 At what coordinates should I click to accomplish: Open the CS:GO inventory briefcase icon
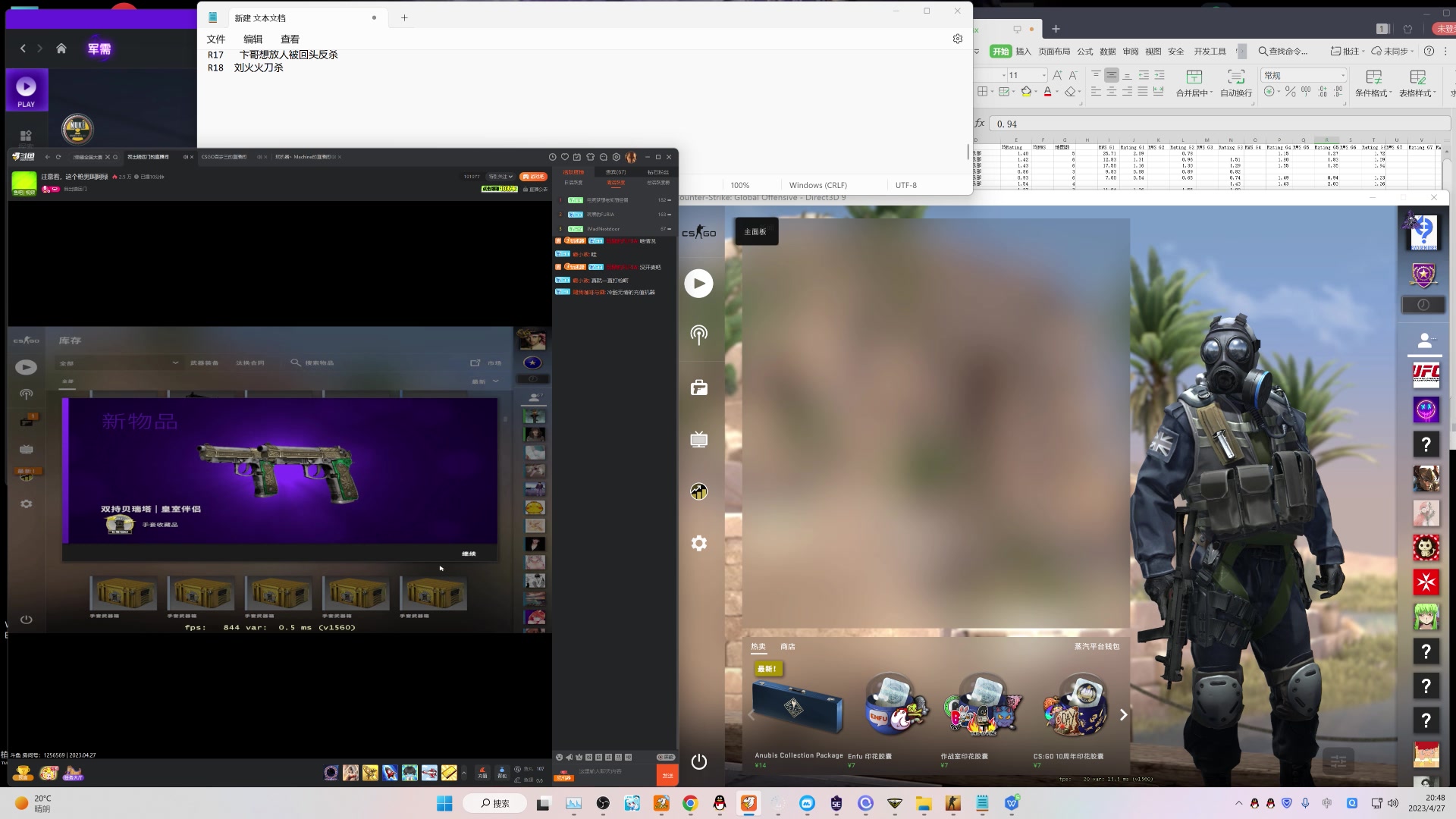click(x=698, y=388)
